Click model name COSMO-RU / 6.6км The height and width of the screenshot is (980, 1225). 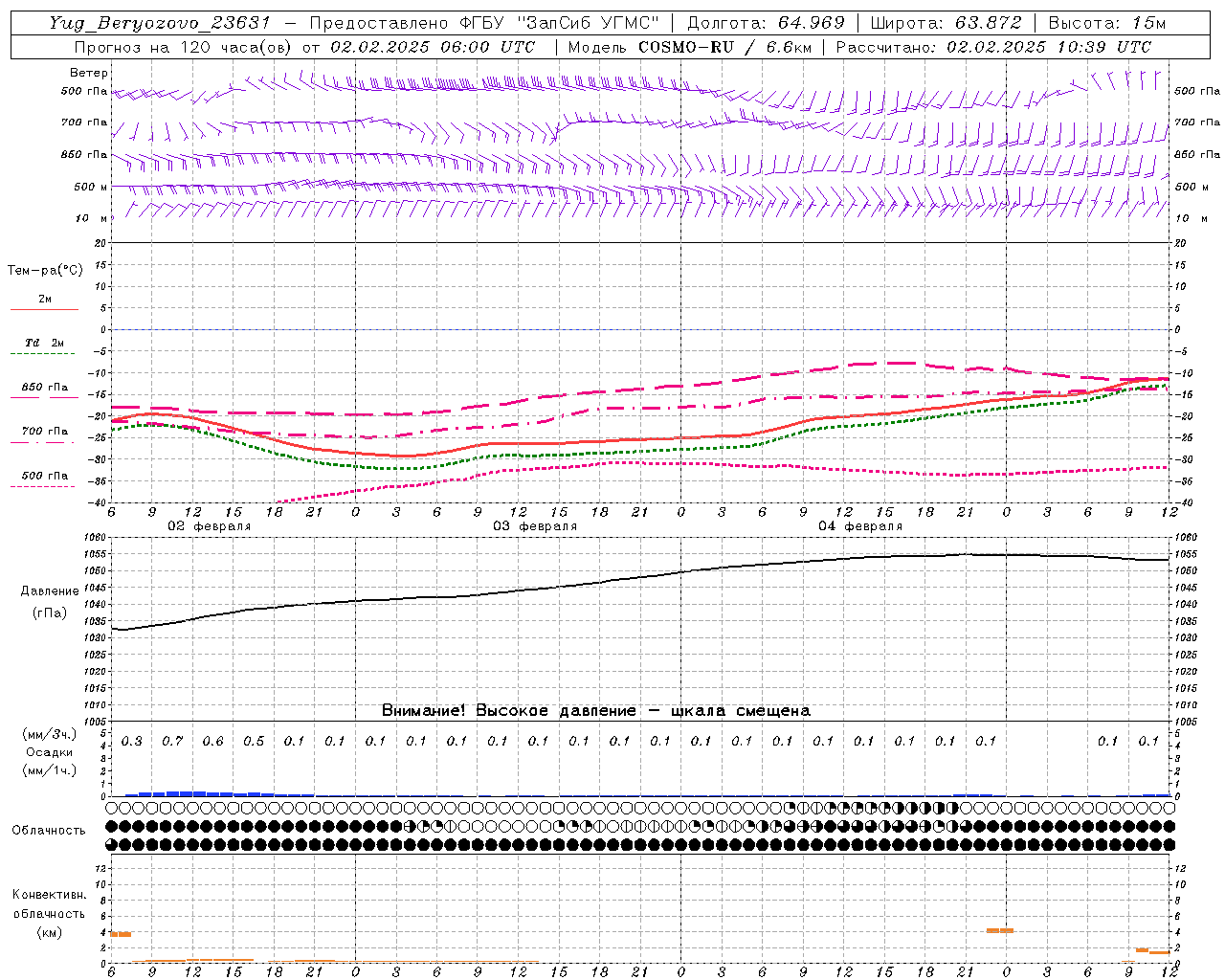(x=724, y=47)
